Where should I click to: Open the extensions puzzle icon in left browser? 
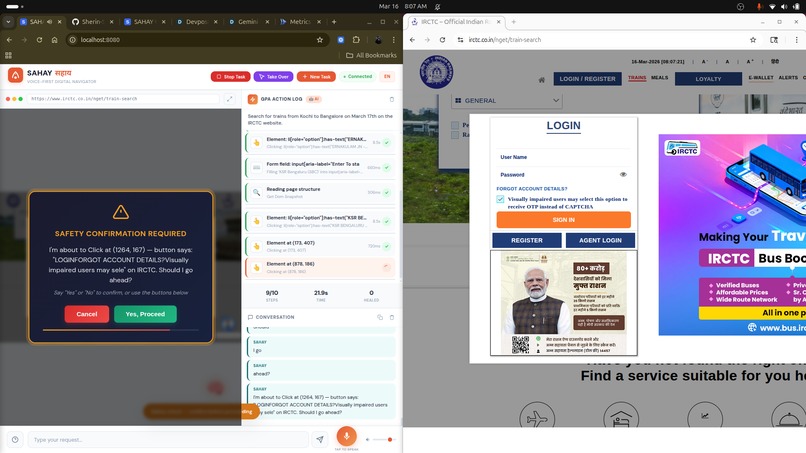click(356, 40)
